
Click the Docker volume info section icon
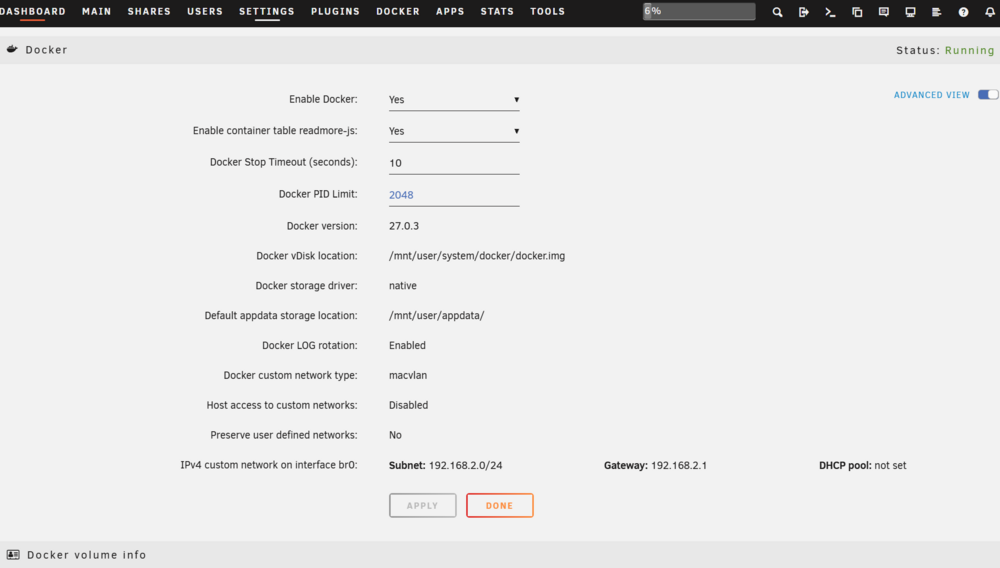click(x=13, y=555)
